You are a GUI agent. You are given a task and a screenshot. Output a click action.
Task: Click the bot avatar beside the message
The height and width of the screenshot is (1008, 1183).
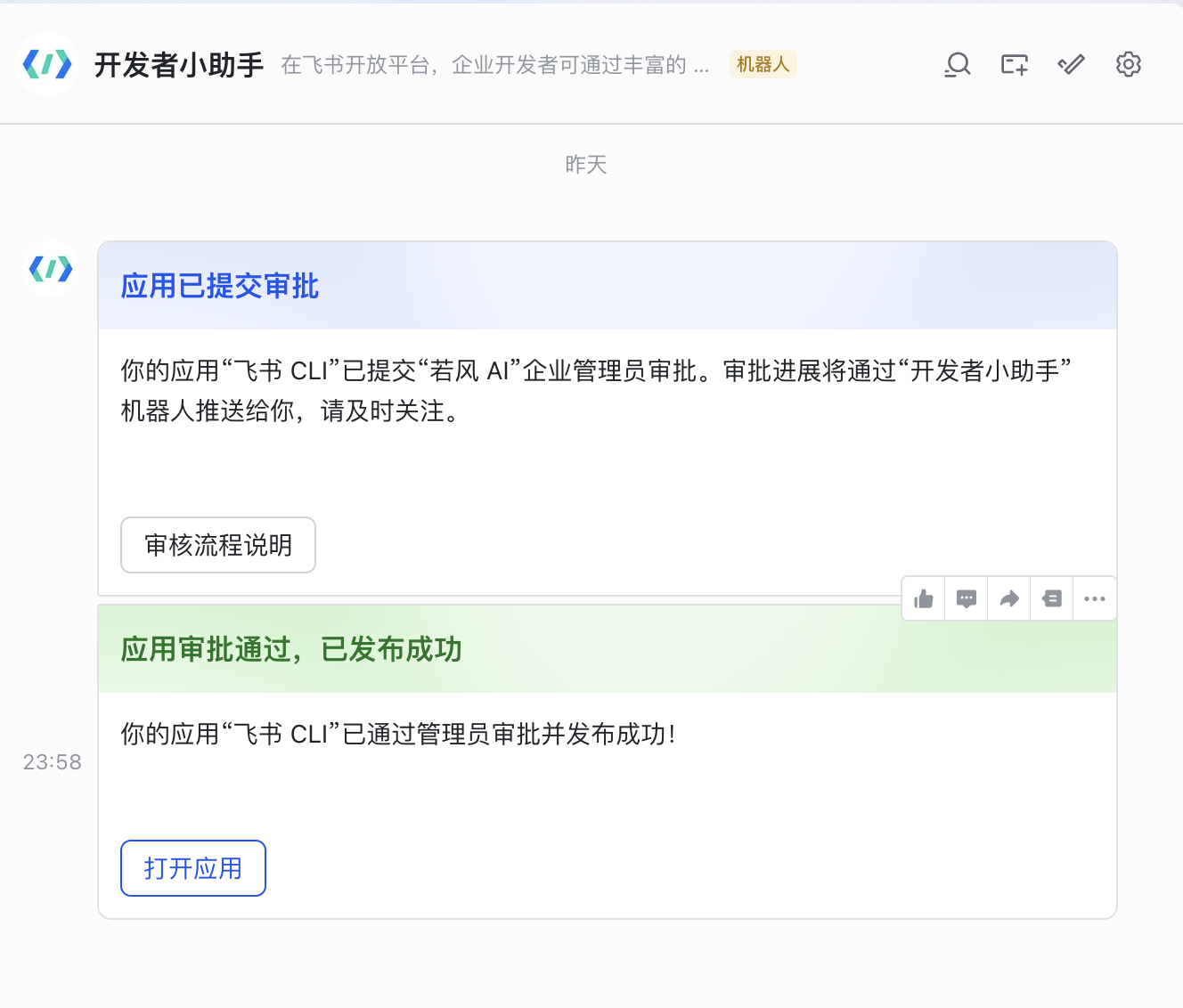tap(51, 268)
